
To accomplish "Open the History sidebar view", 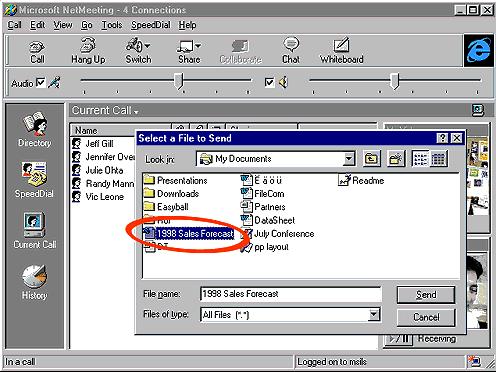I will click(34, 282).
